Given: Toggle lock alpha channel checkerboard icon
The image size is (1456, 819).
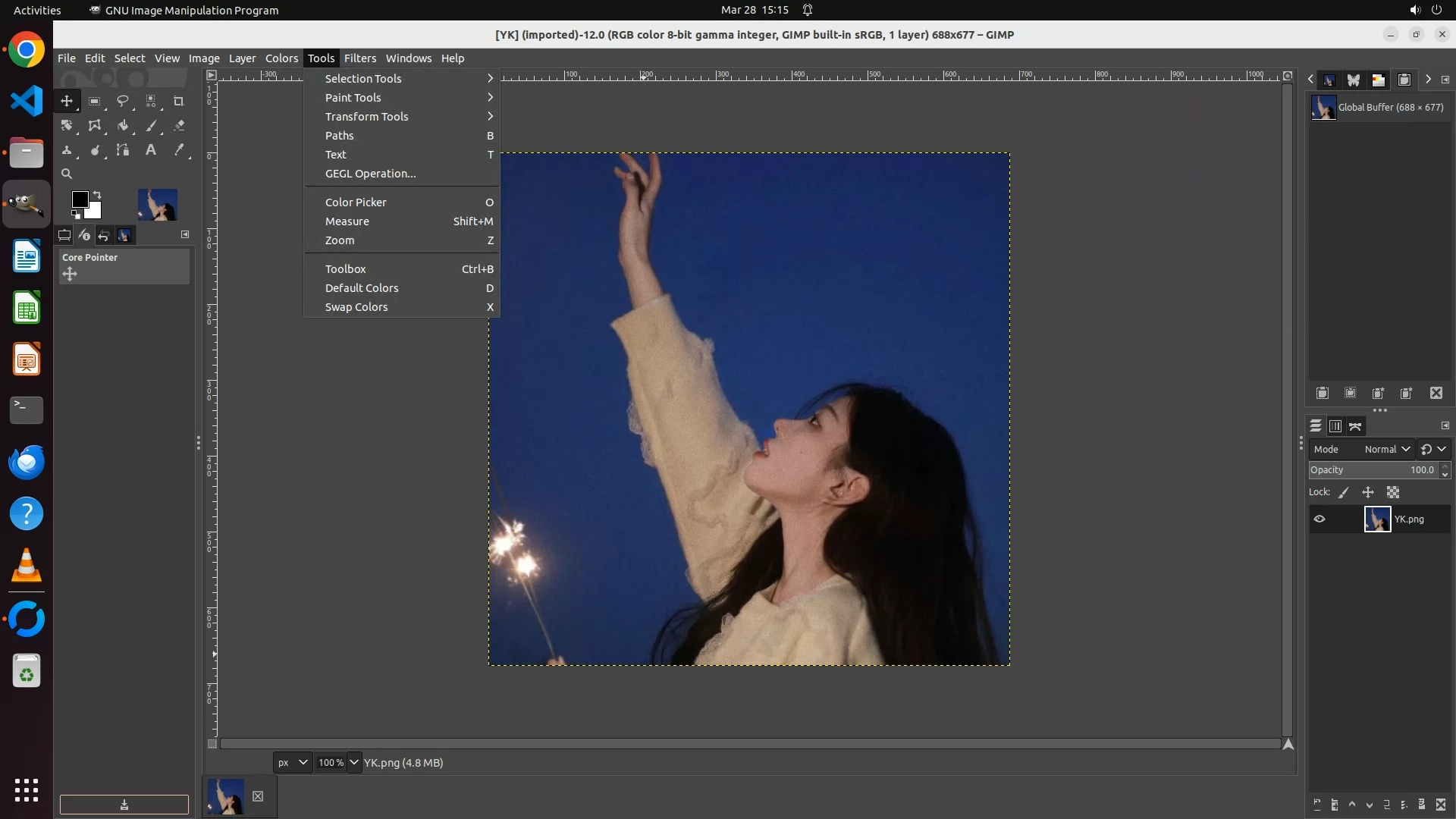Looking at the screenshot, I should (x=1393, y=492).
